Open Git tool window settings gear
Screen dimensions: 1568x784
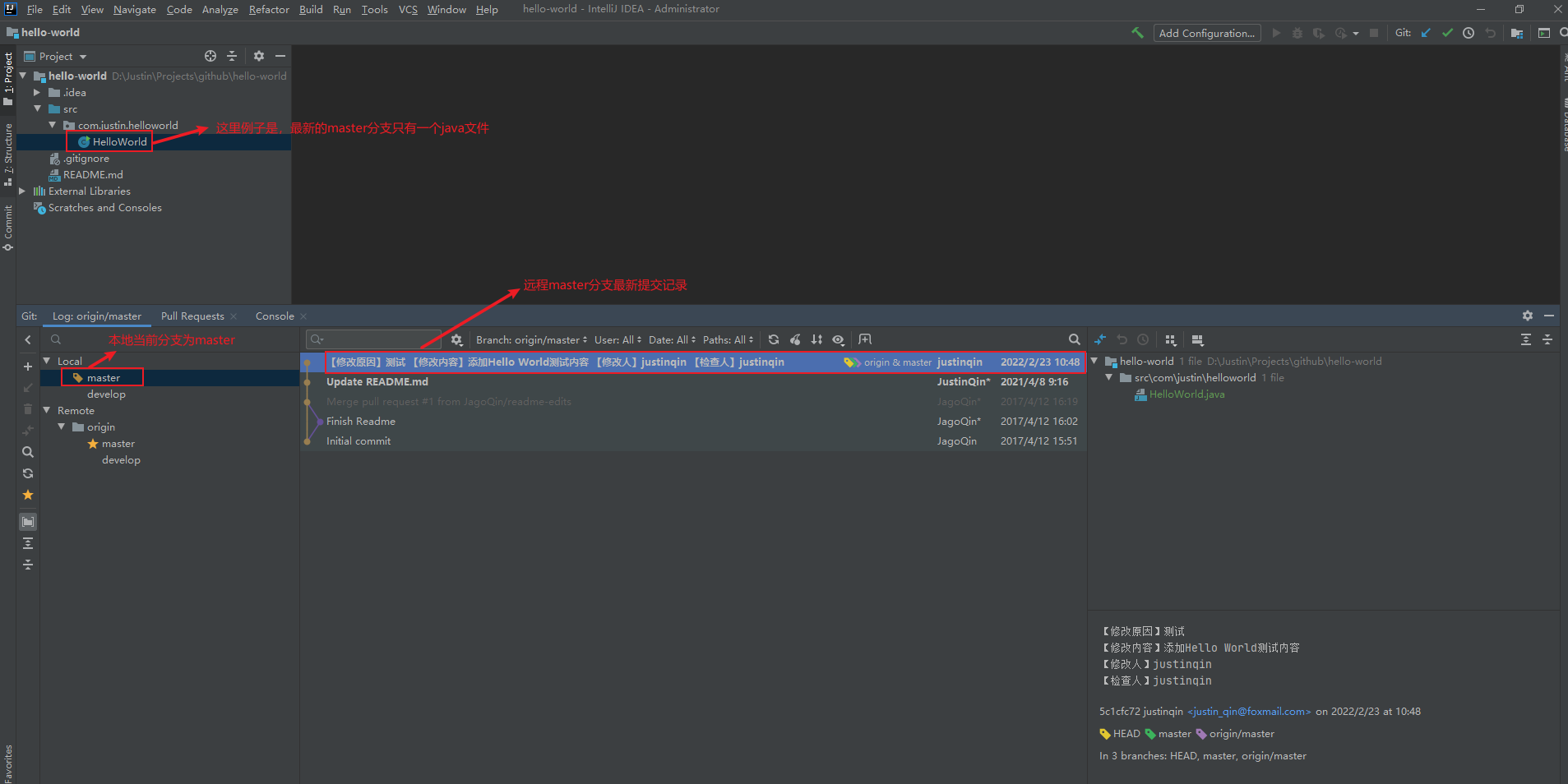click(1528, 316)
